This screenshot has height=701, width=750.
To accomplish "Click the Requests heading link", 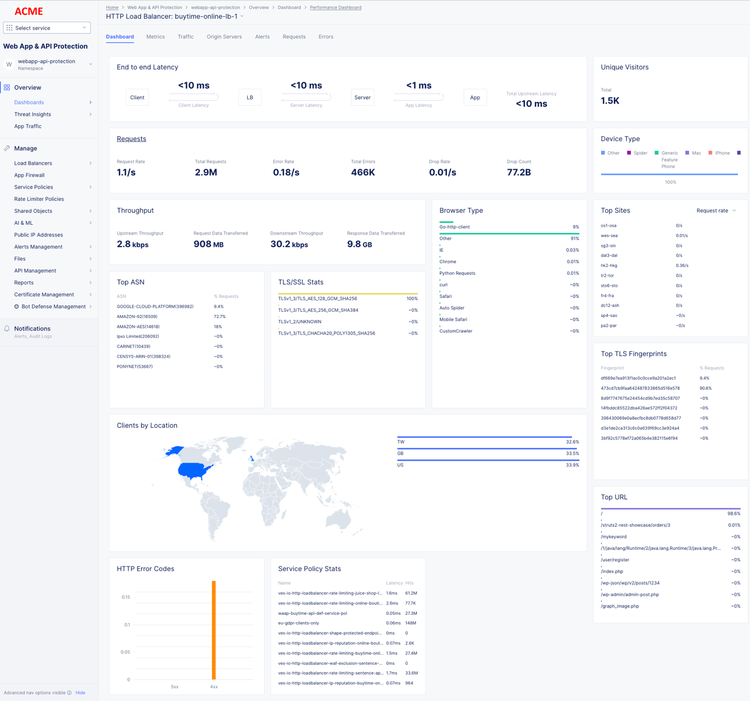I will (131, 139).
